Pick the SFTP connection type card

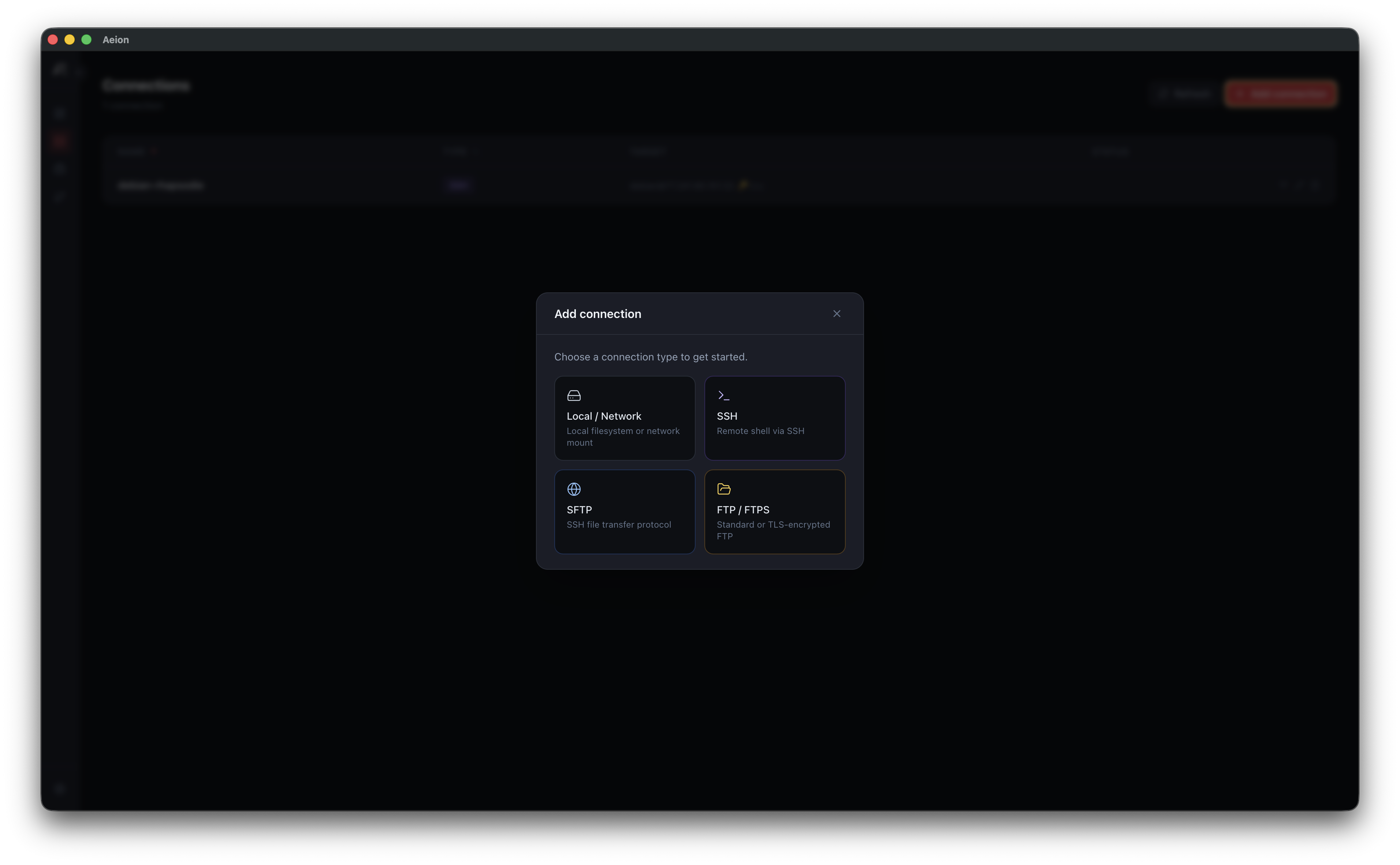[x=625, y=512]
